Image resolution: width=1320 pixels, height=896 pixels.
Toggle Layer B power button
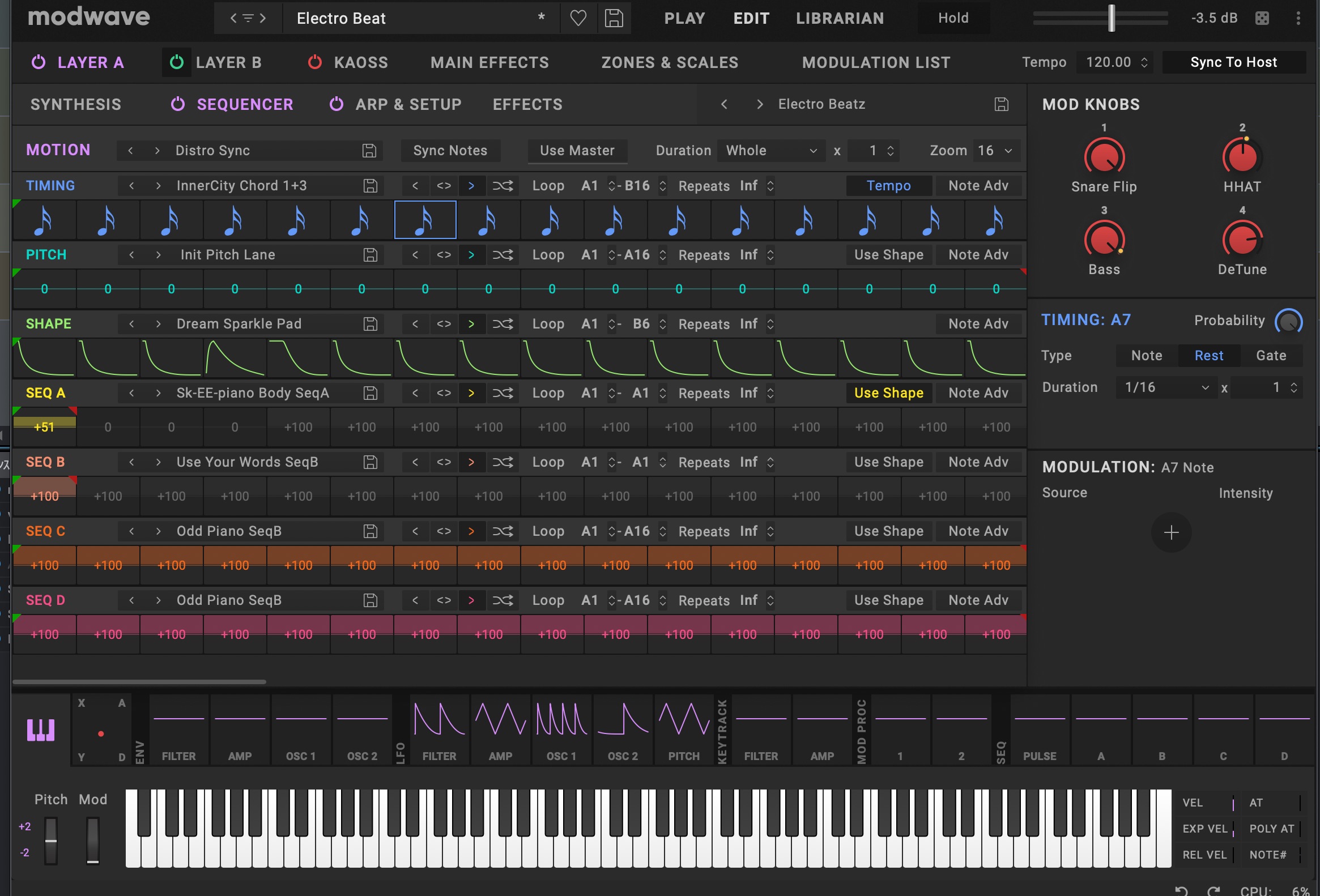point(177,62)
